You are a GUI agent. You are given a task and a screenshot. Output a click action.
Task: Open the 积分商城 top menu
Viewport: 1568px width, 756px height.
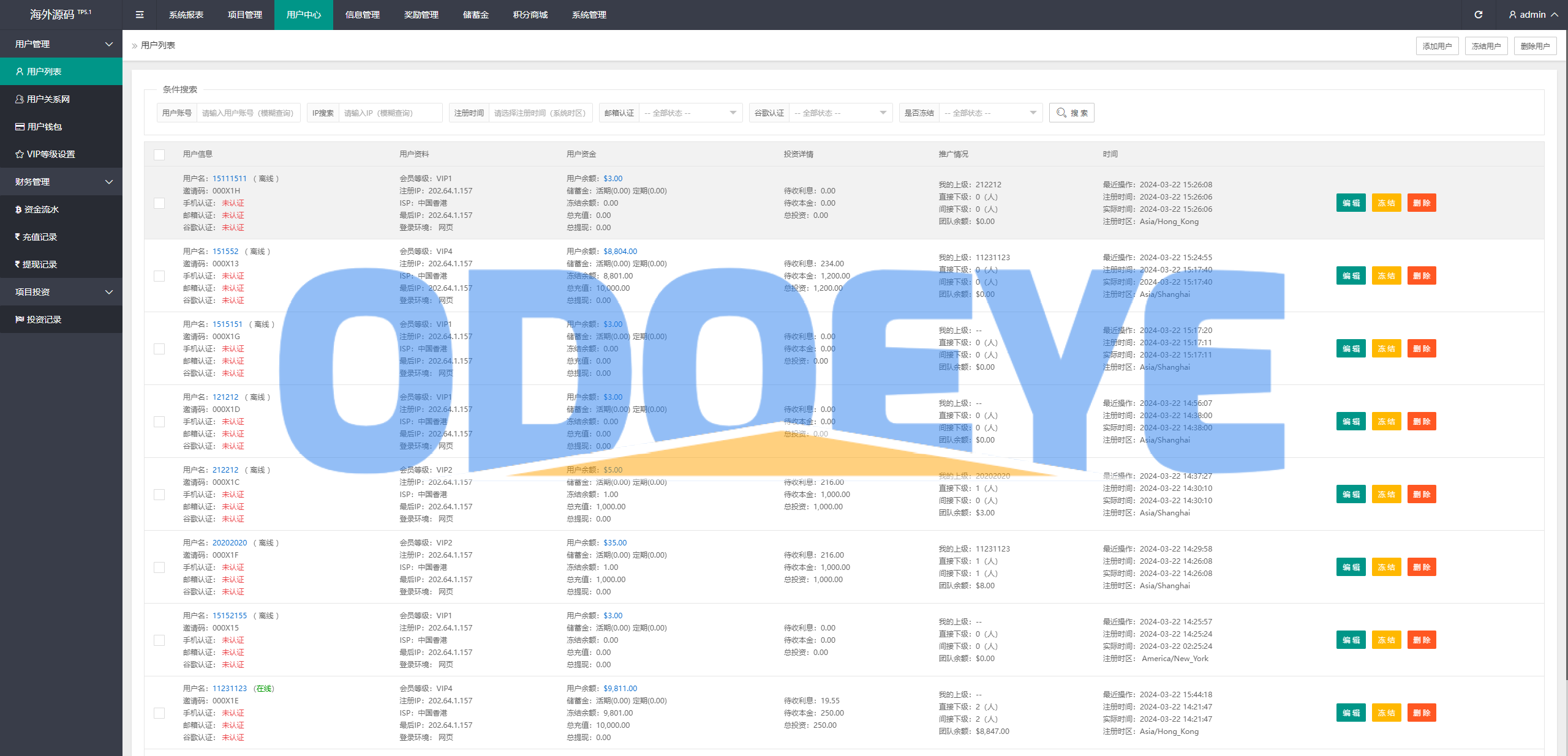point(530,15)
